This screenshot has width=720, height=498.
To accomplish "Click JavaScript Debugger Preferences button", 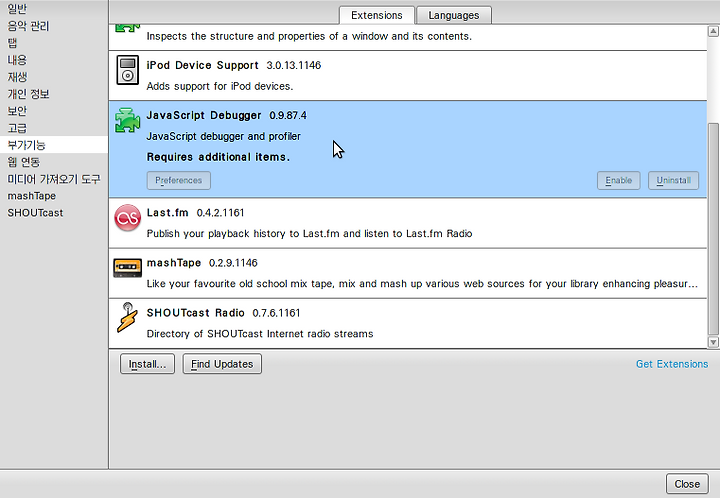I will tap(179, 180).
